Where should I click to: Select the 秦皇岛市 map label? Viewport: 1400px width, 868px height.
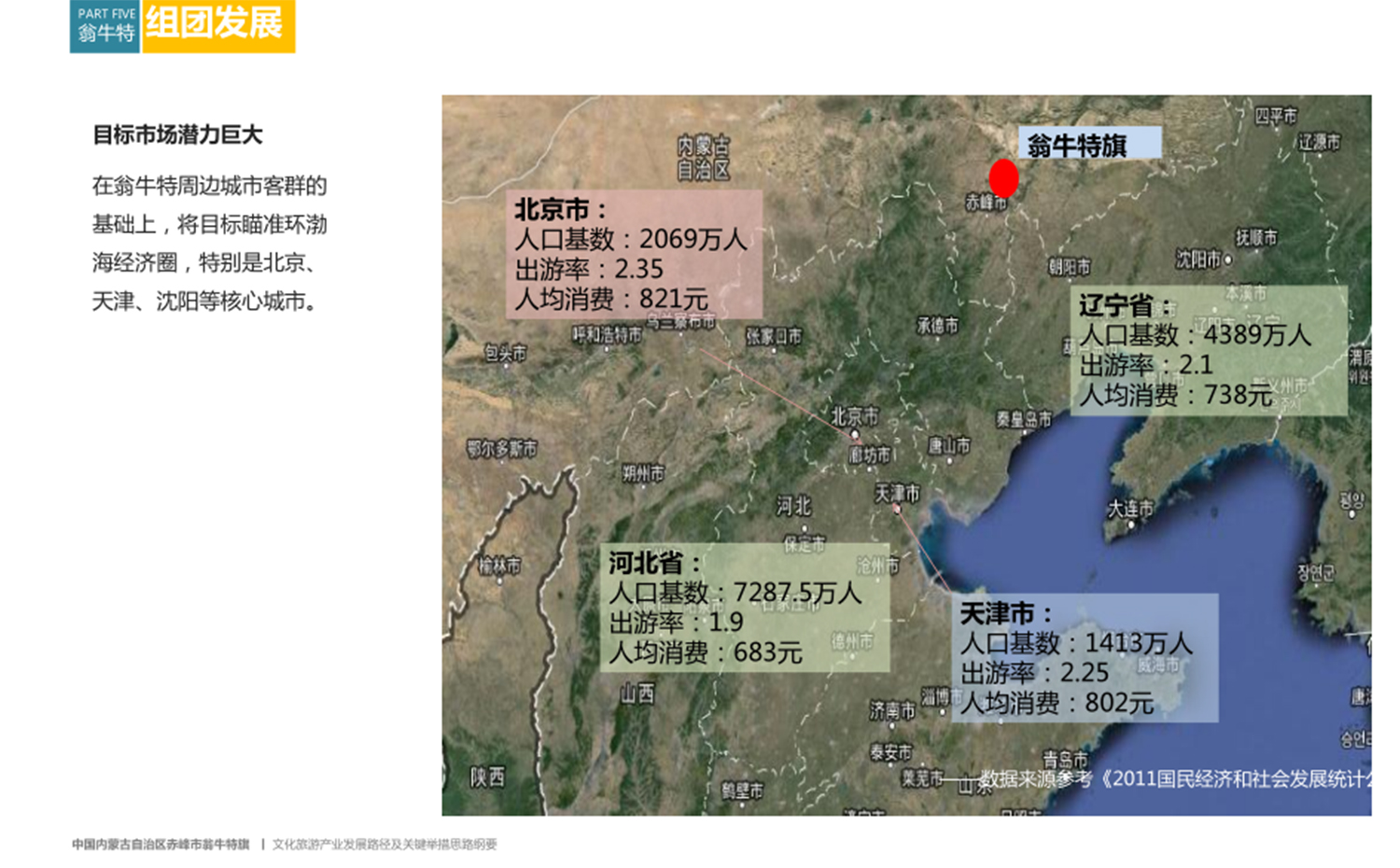tap(1024, 420)
